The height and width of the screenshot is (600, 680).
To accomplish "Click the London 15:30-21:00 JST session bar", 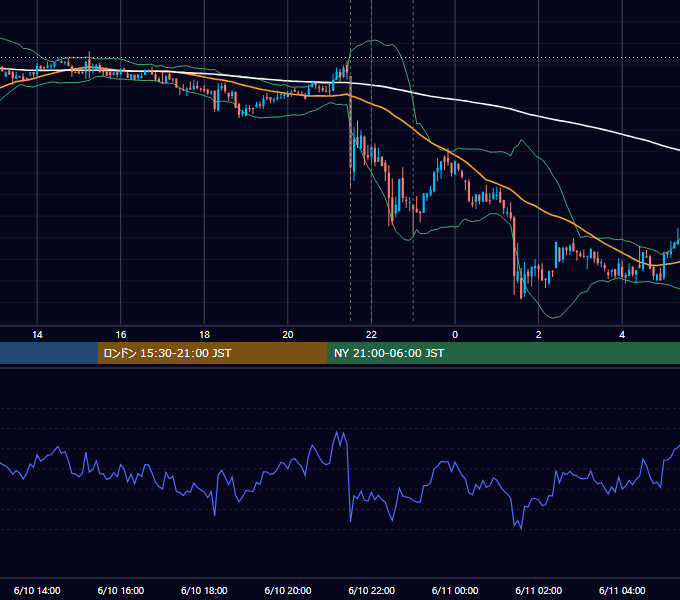I will click(x=212, y=353).
